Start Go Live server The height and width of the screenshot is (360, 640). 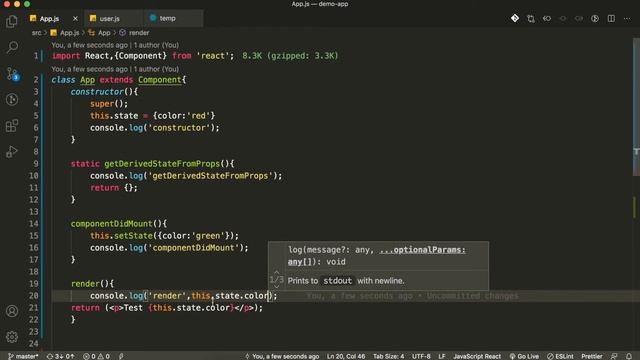(524, 356)
